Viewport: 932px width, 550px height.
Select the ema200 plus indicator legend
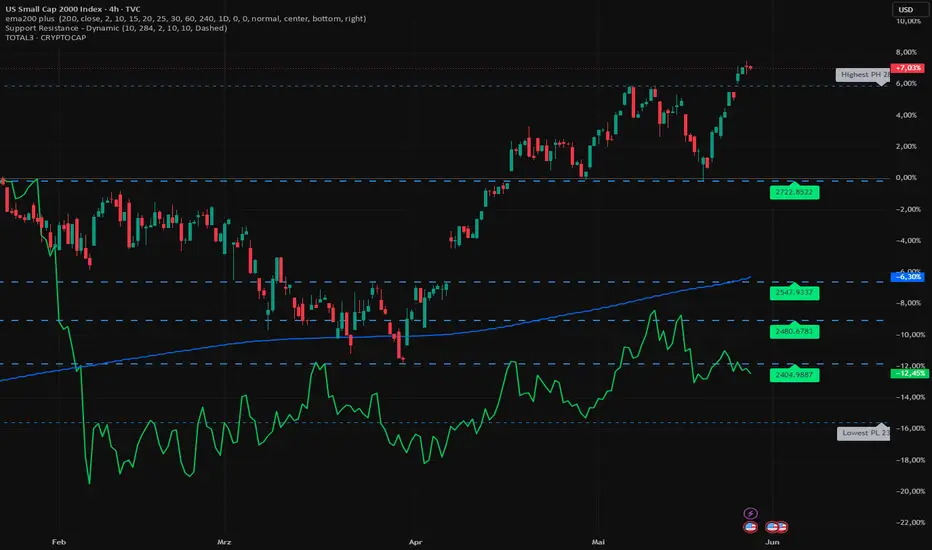[185, 18]
